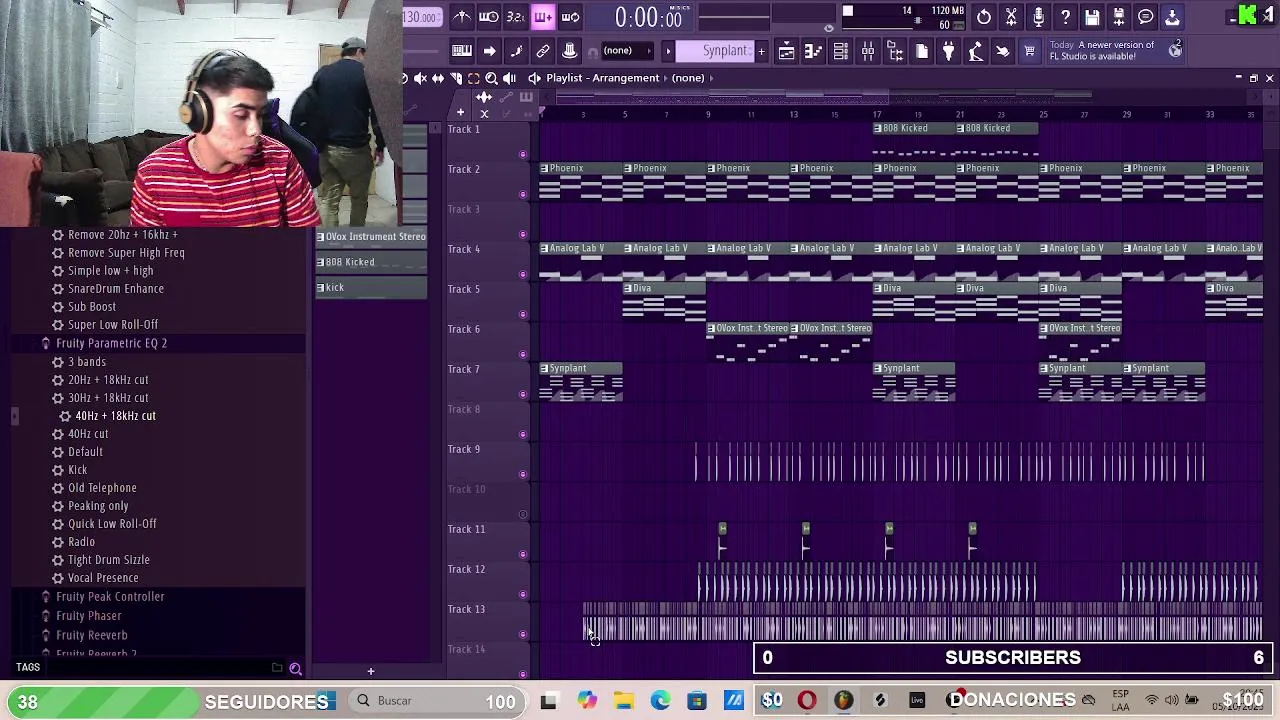Open Playlist - Arrangement menu title
Screen dimensions: 1280x720
603,78
